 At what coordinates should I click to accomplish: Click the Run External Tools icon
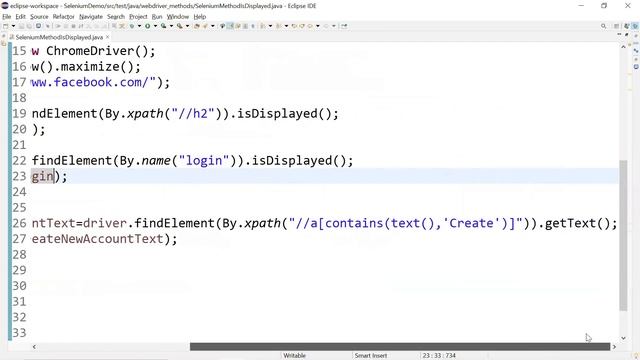[x=179, y=26]
